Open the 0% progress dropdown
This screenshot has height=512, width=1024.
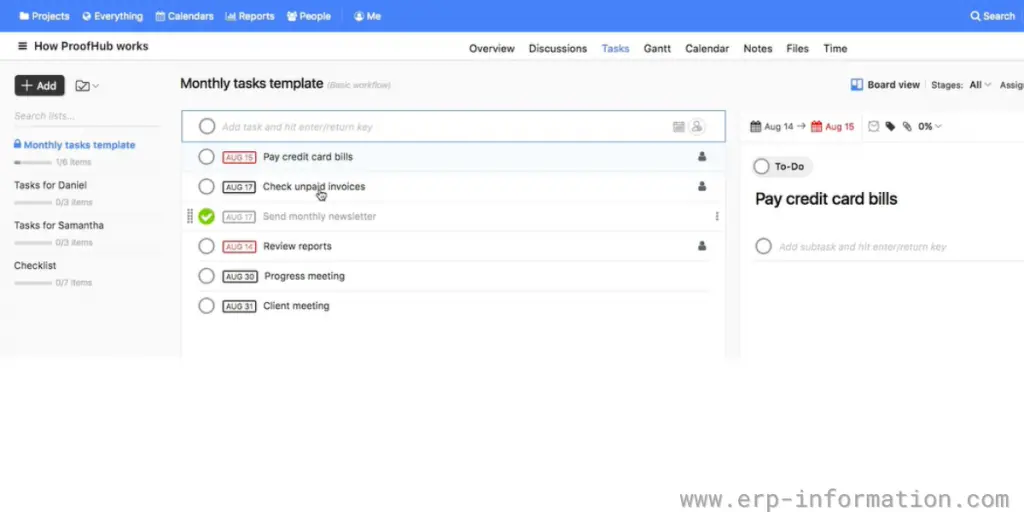(930, 127)
